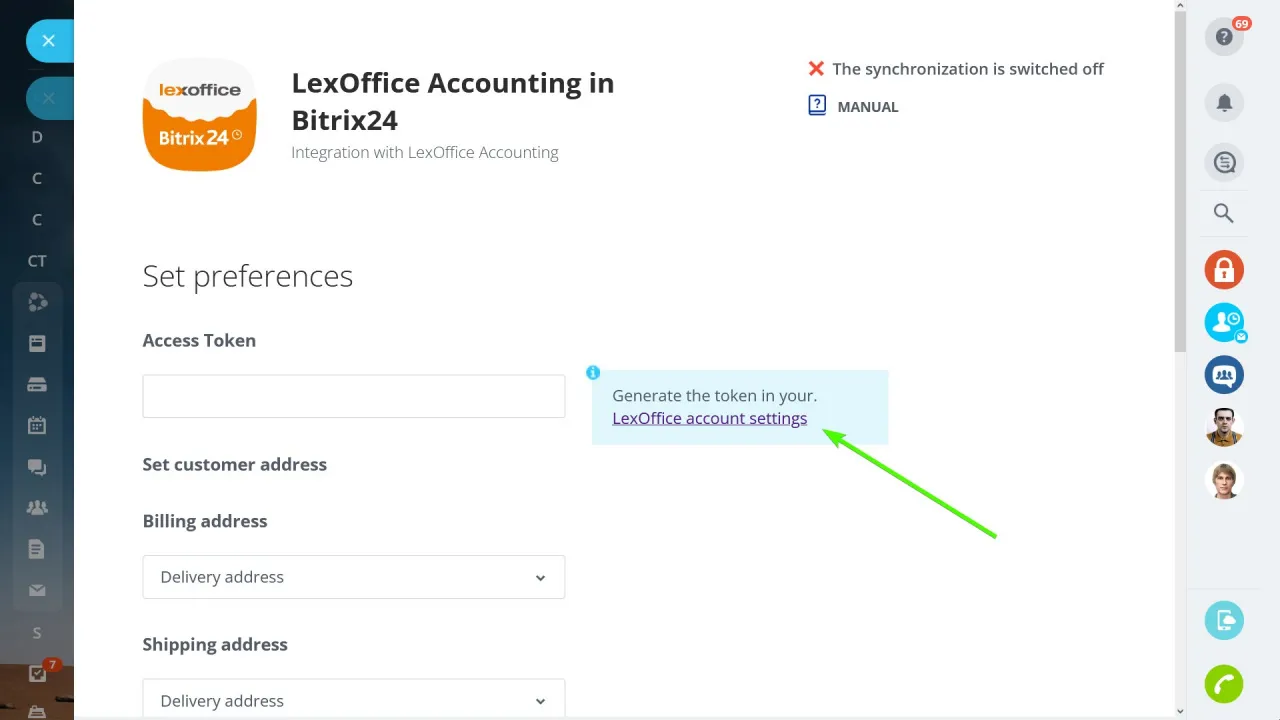Open the mail icon in left sidebar
The height and width of the screenshot is (720, 1280).
[36, 590]
